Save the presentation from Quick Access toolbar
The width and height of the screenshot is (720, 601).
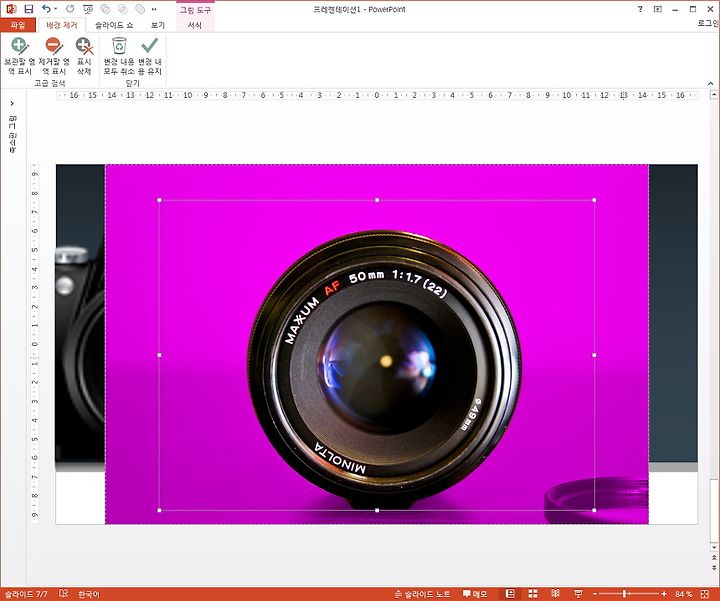coord(28,9)
